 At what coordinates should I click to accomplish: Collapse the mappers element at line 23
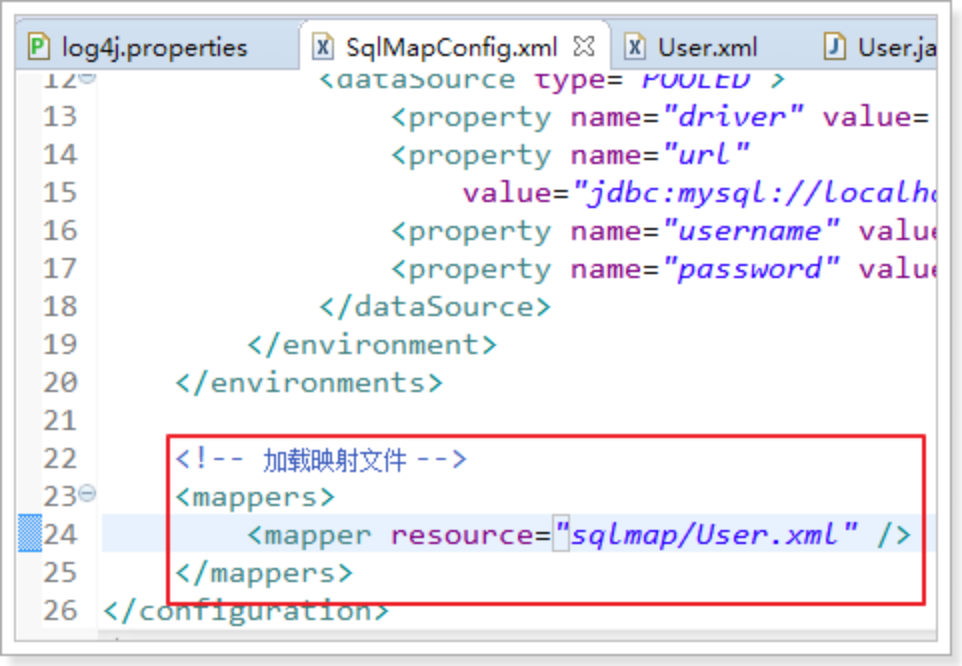(88, 493)
